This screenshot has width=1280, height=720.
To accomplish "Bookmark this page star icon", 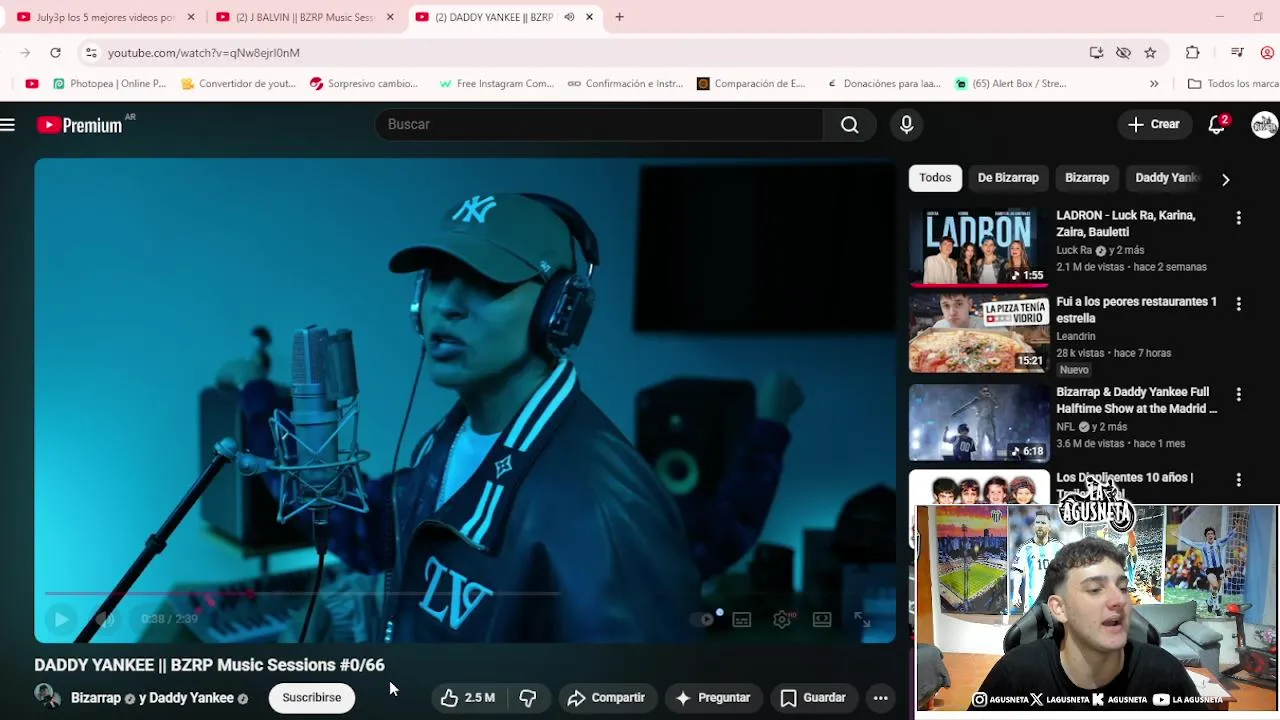I will click(1150, 53).
